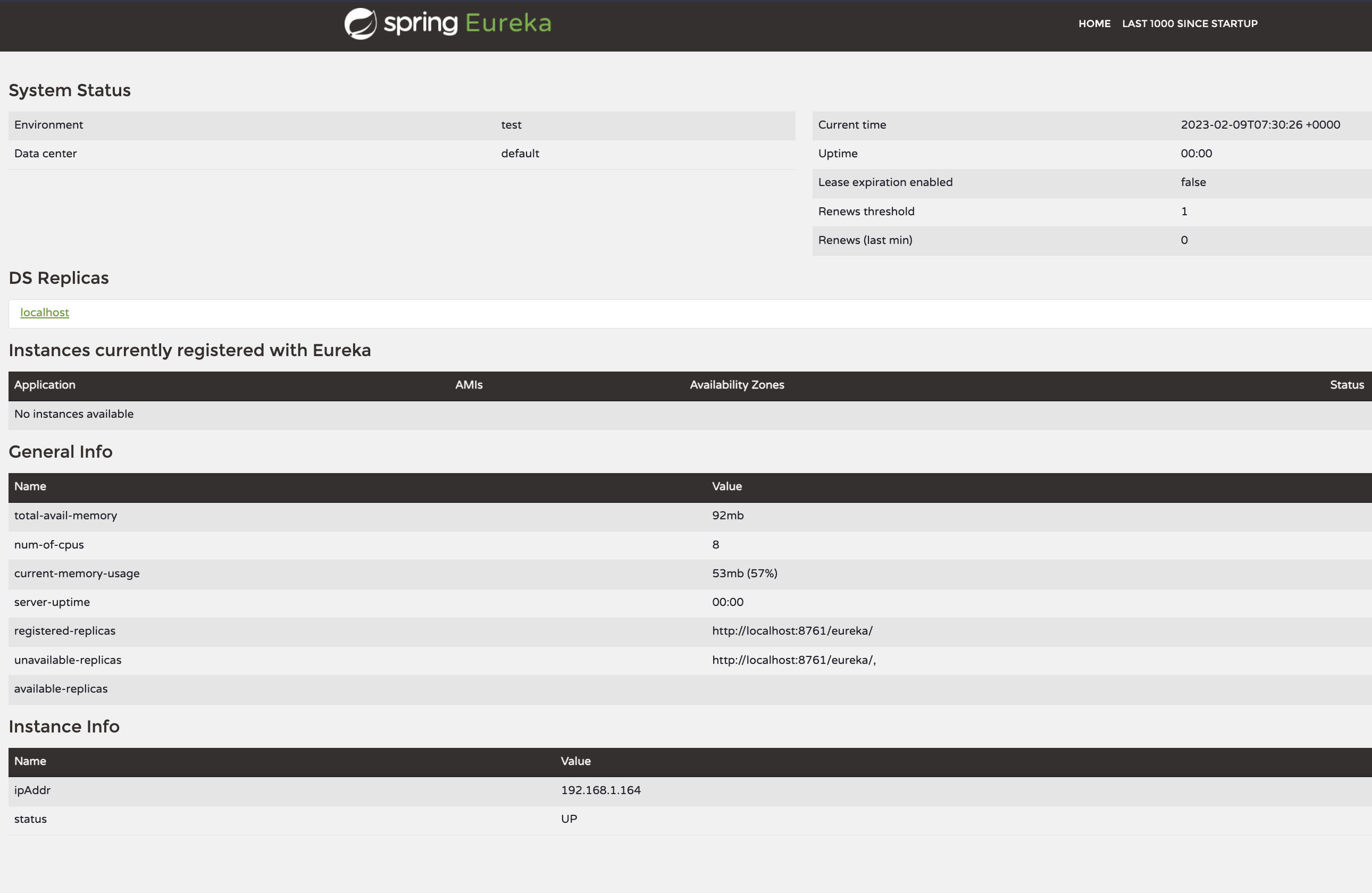Viewport: 1372px width, 893px height.
Task: Click the Application column header
Action: point(45,385)
